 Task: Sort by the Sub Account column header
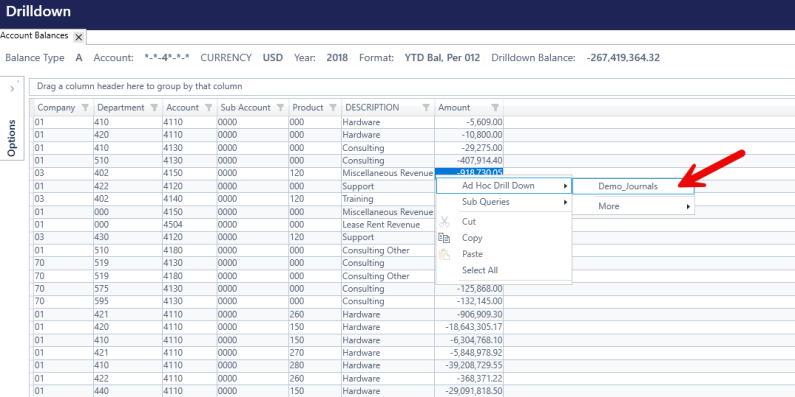[x=245, y=107]
